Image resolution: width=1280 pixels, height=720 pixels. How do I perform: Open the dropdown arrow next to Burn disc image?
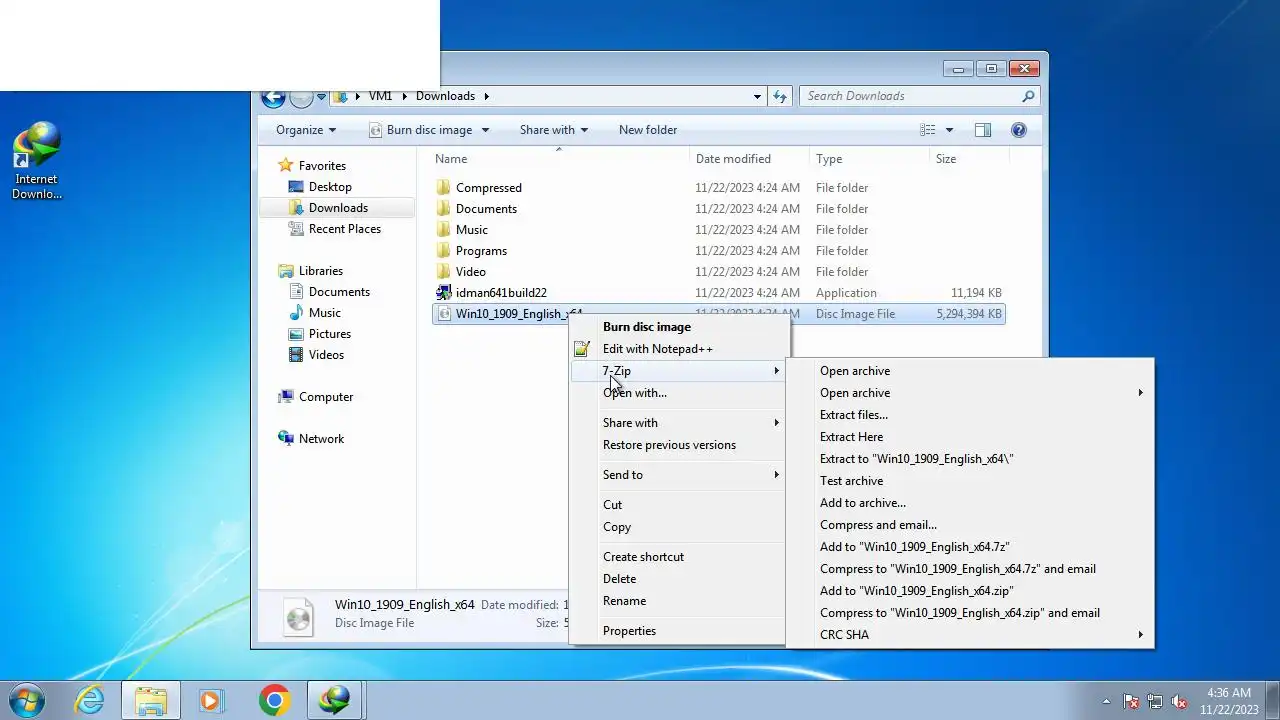coord(485,130)
